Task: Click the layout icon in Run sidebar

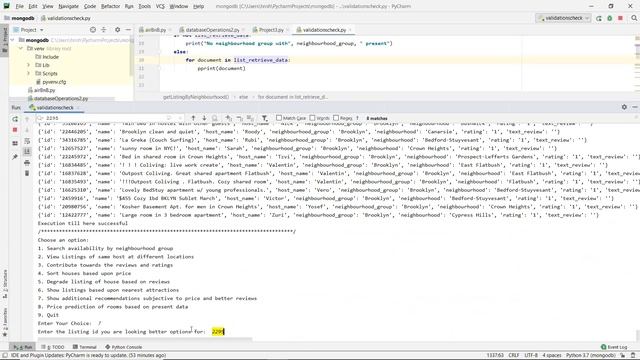Action: pyautogui.click(x=15, y=143)
